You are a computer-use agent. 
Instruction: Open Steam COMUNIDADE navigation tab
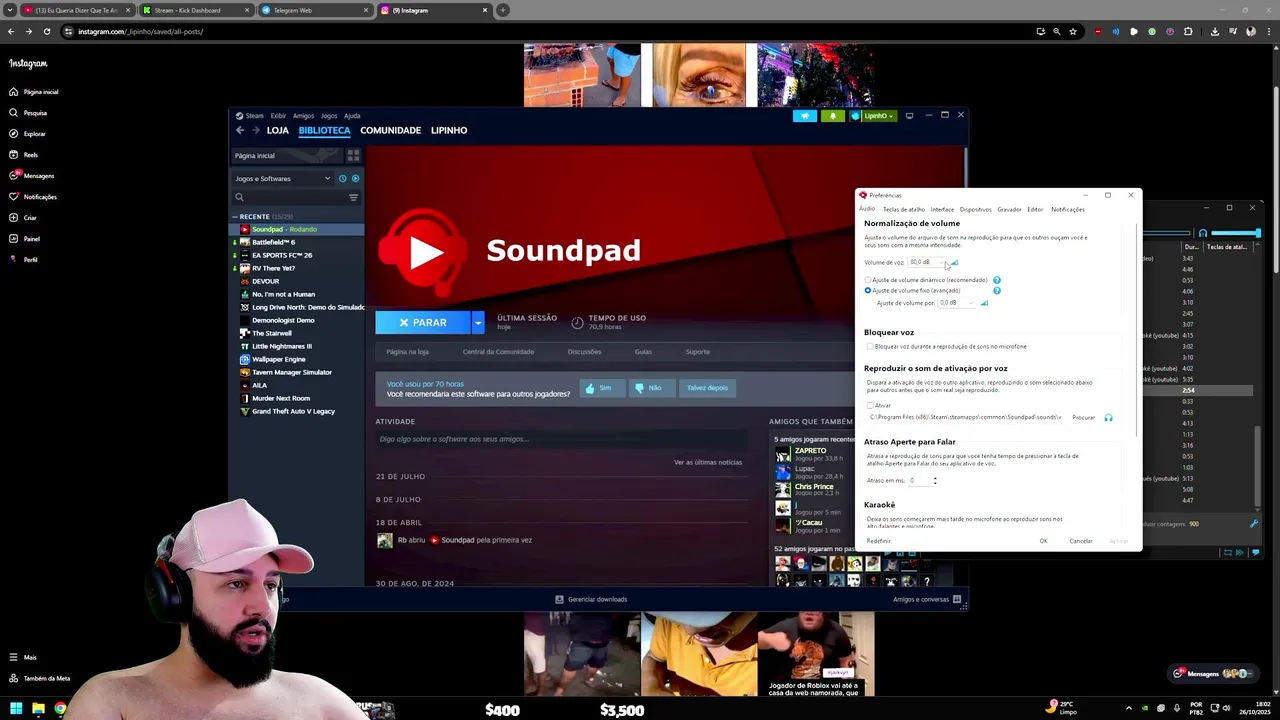390,130
